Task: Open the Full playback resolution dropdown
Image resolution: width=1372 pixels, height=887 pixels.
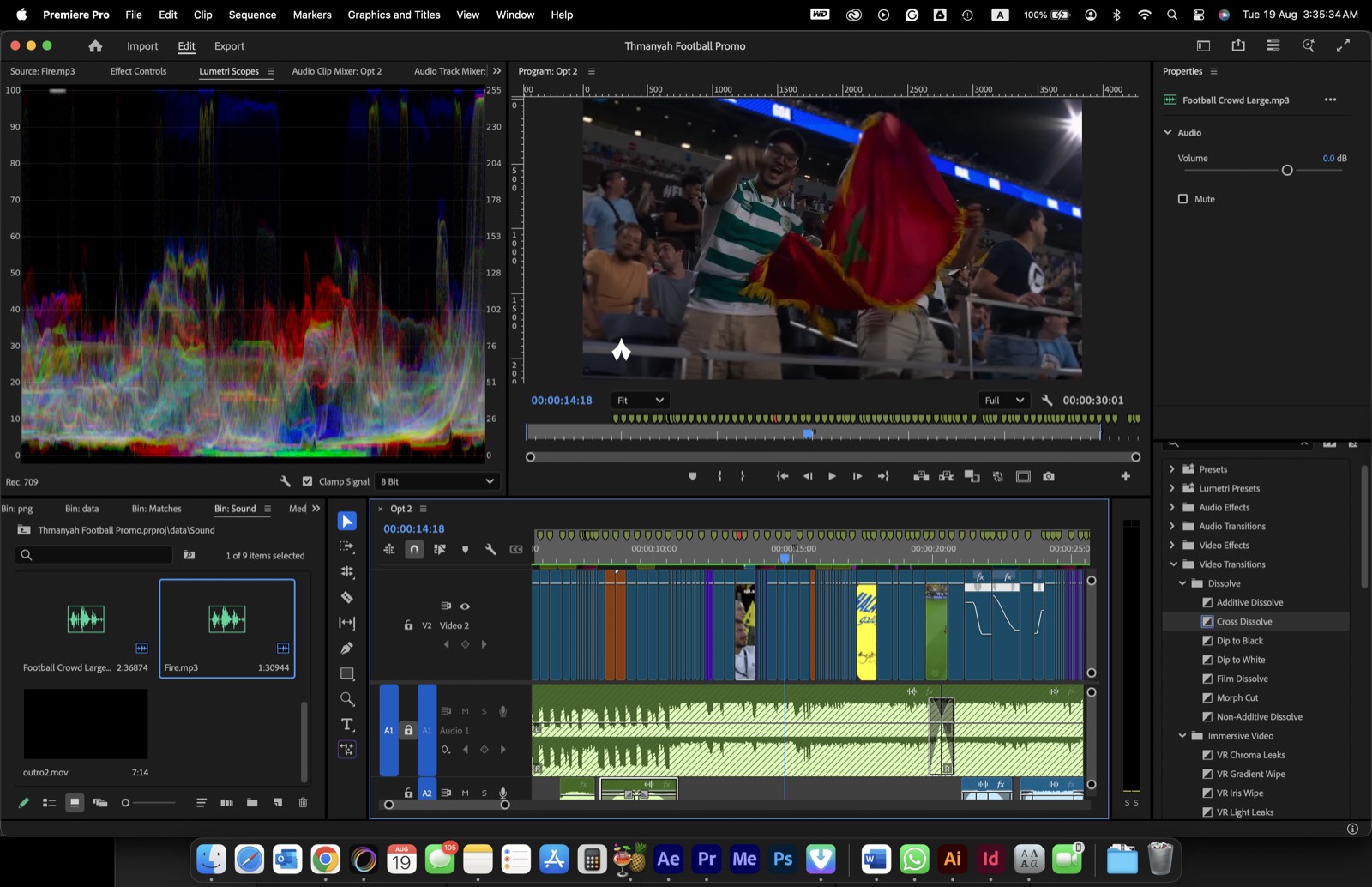Action: point(1003,400)
